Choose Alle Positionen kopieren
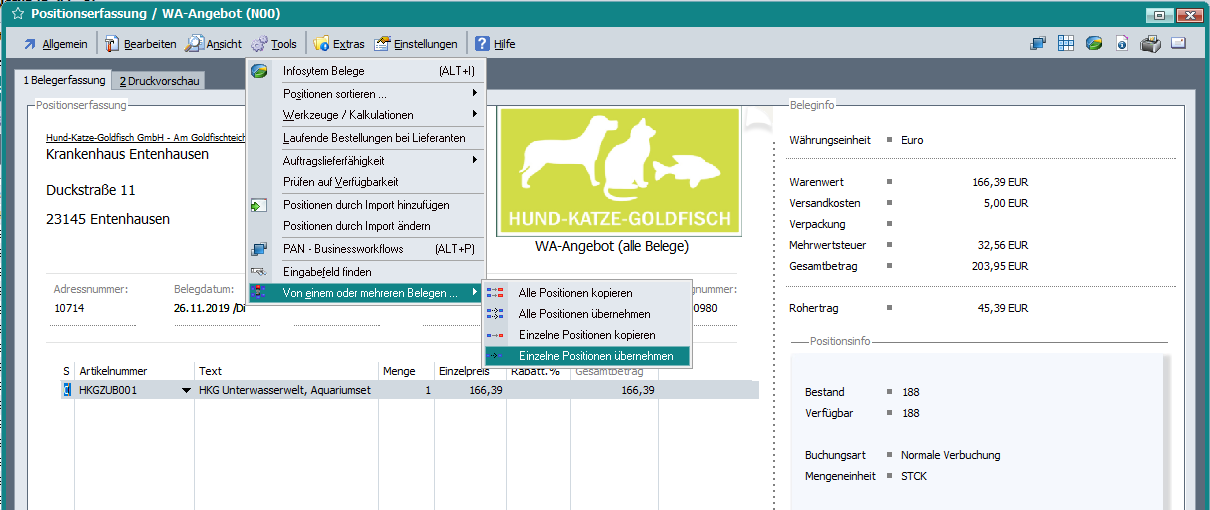Screen dimensions: 1210x510 (x=575, y=293)
